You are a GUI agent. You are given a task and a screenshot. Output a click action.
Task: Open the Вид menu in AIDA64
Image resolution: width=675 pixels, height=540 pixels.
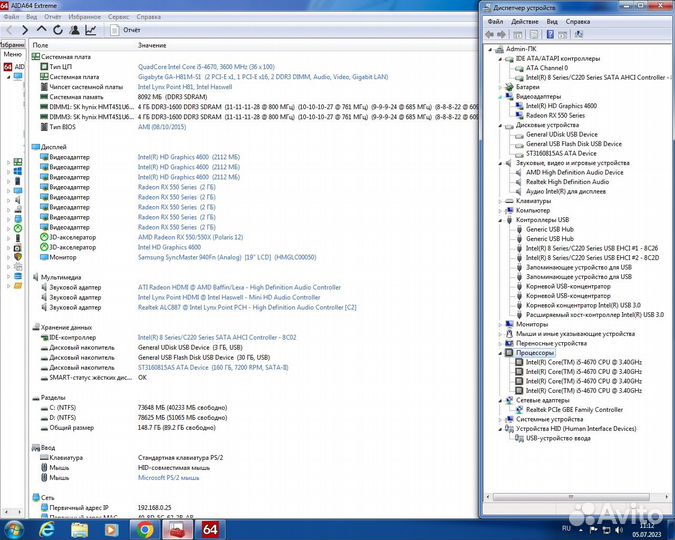[x=31, y=17]
